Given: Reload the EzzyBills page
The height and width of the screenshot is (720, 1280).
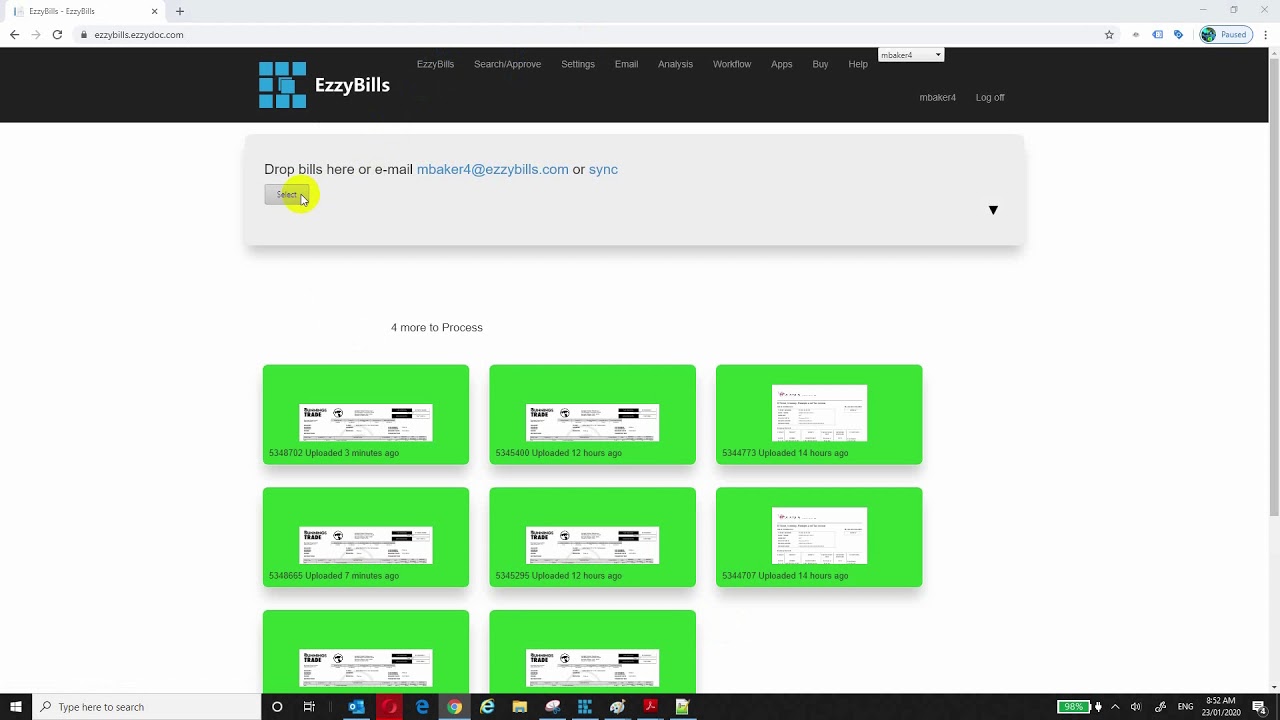Looking at the screenshot, I should click(x=57, y=34).
